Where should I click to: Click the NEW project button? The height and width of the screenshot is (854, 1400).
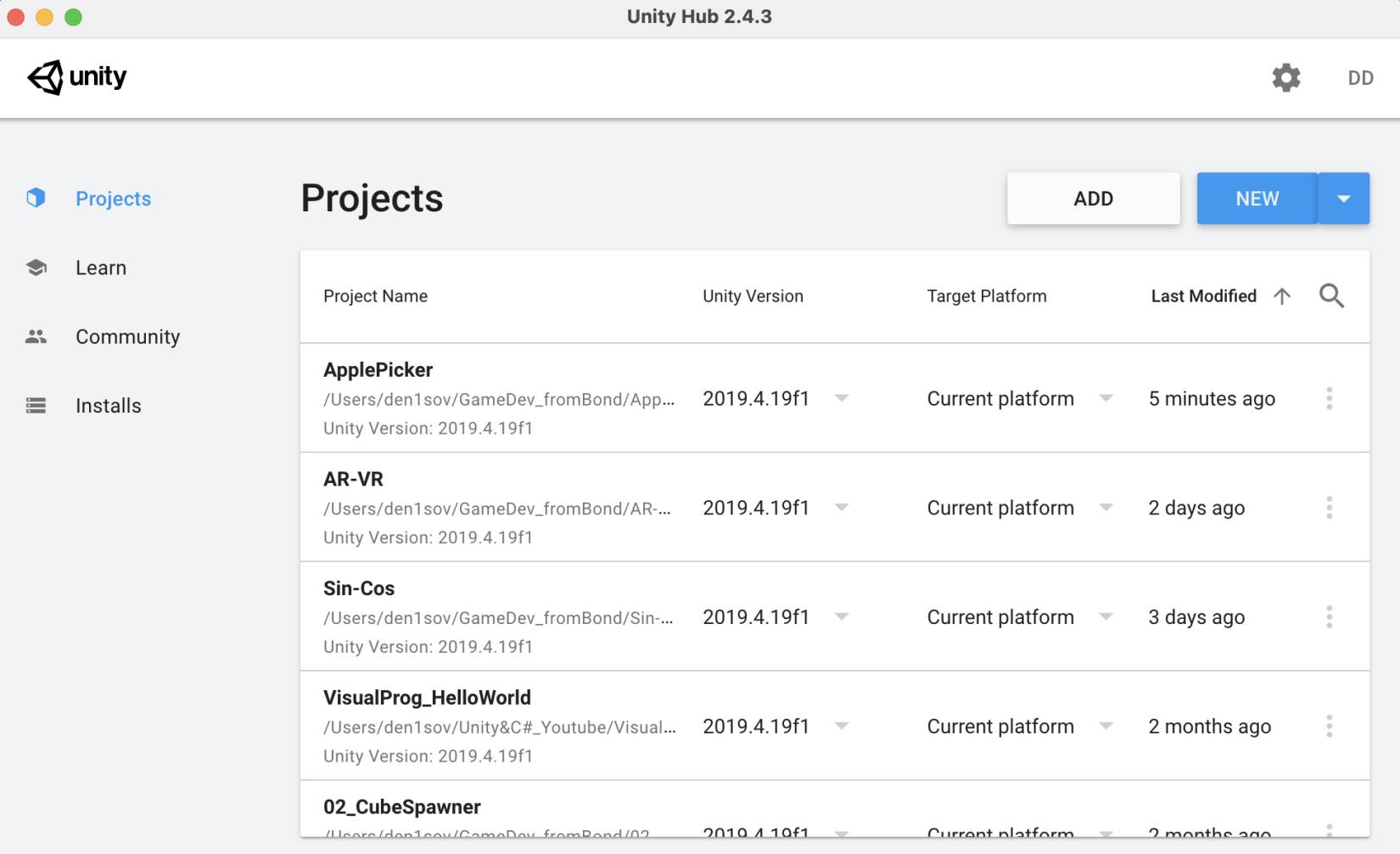pyautogui.click(x=1257, y=199)
